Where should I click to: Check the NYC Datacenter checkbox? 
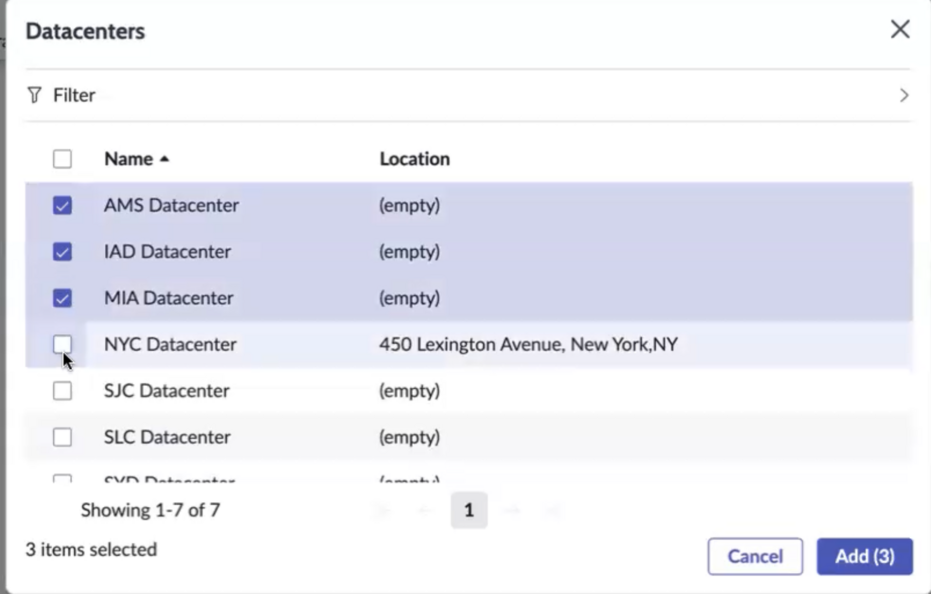click(62, 345)
